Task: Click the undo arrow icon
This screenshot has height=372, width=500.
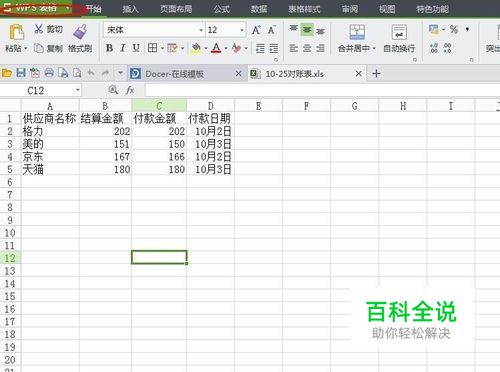Action: click(x=91, y=73)
